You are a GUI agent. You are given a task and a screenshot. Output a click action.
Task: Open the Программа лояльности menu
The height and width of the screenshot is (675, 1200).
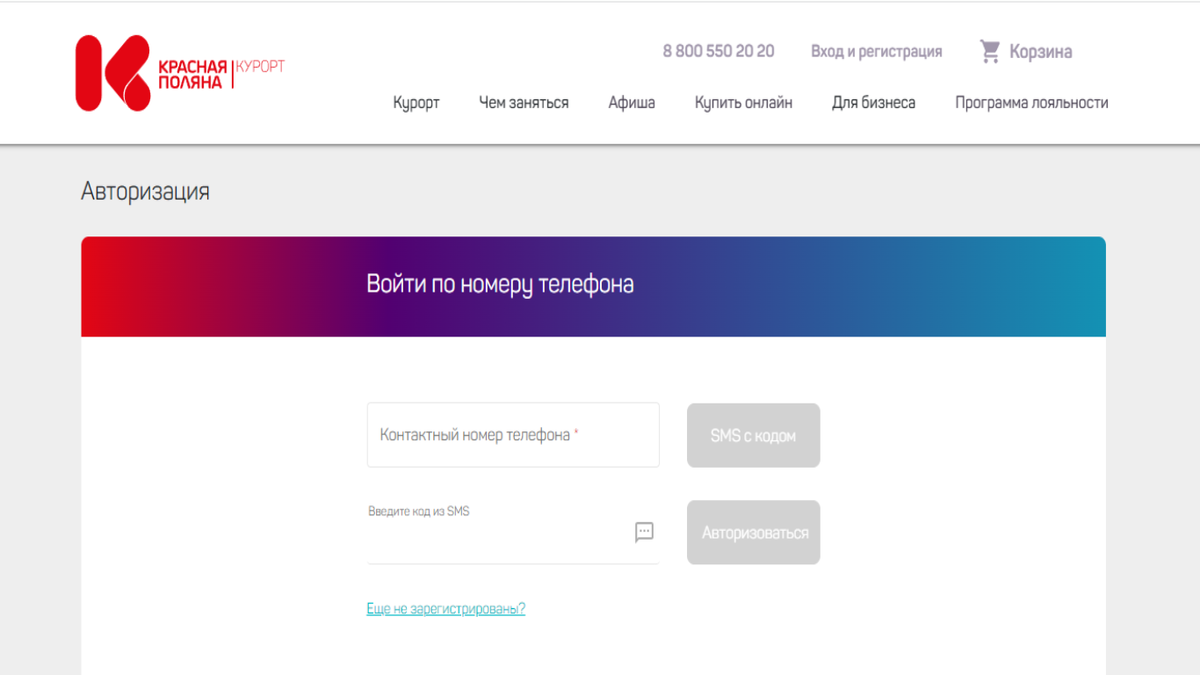[1032, 102]
